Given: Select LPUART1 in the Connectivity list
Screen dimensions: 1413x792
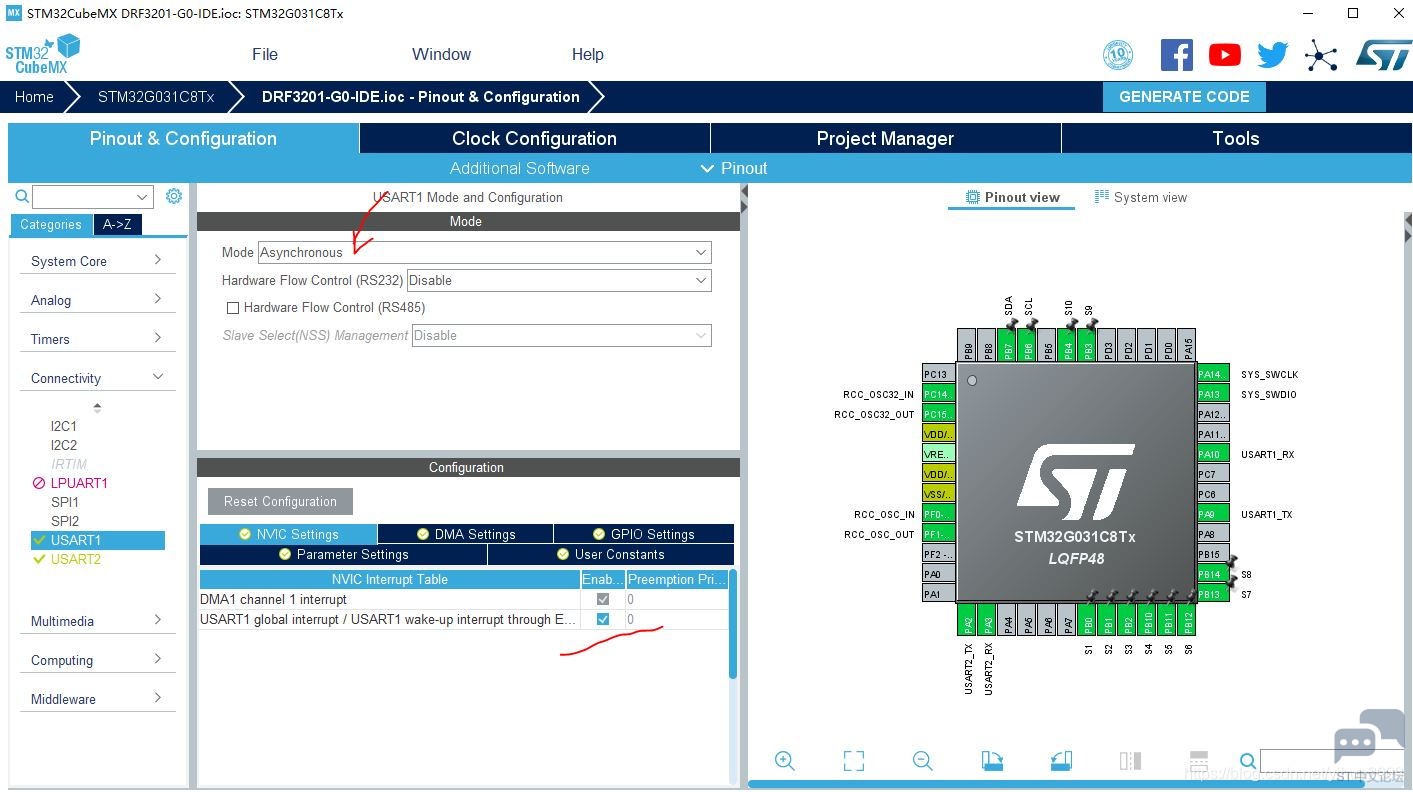Looking at the screenshot, I should coord(79,483).
